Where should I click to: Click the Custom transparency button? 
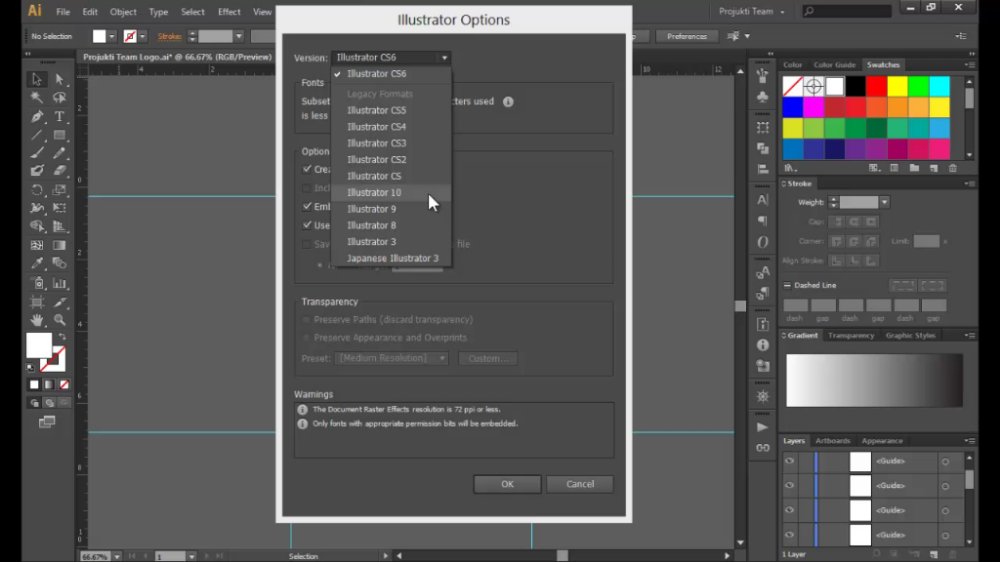(x=488, y=359)
